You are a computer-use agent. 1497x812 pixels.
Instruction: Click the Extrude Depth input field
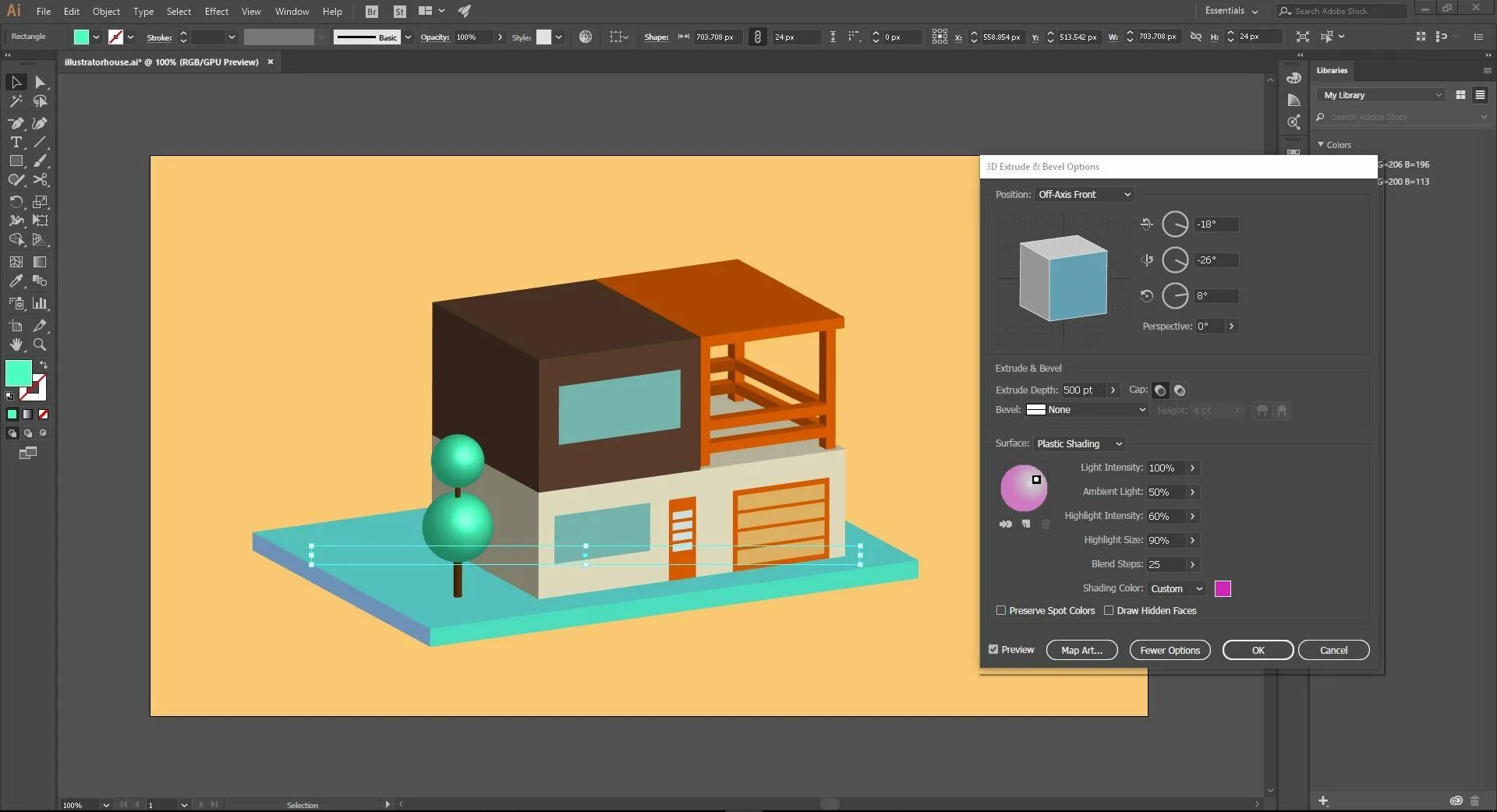pos(1082,390)
